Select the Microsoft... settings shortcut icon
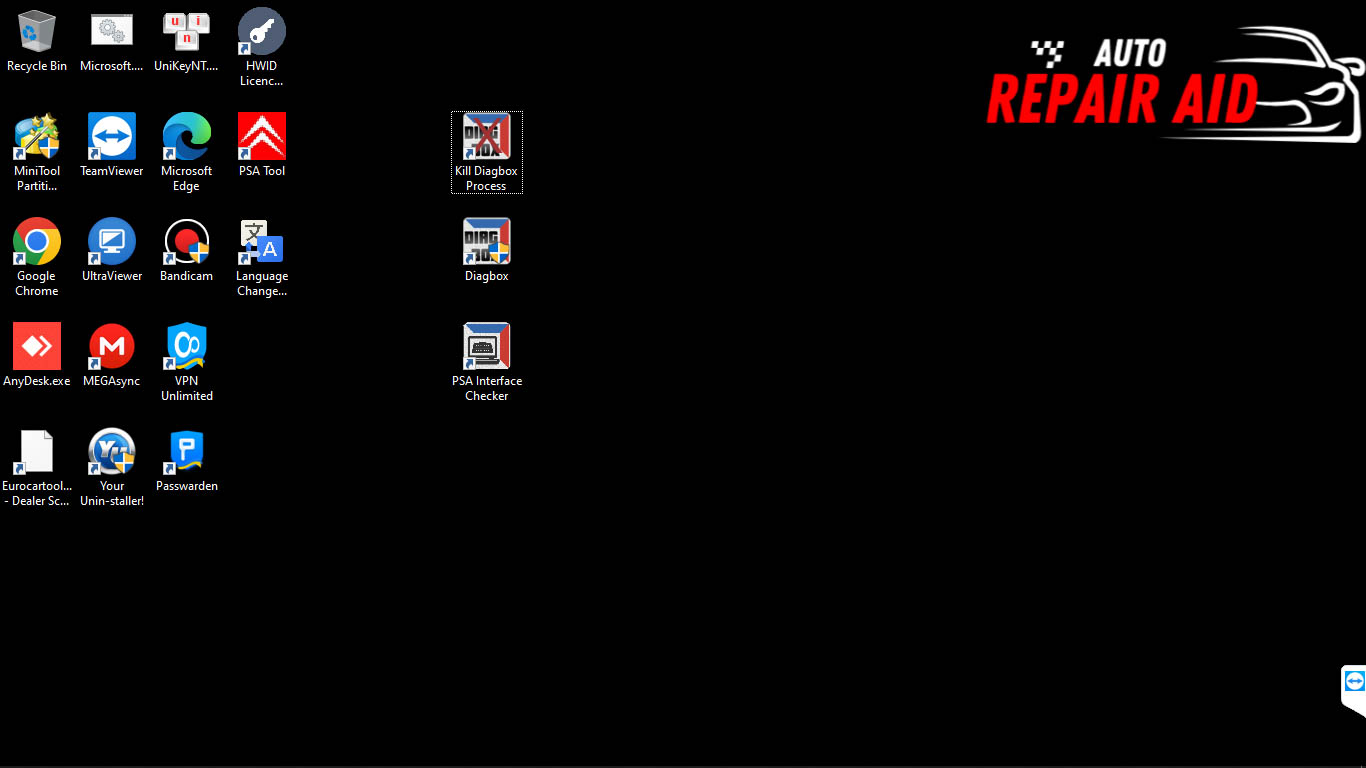The height and width of the screenshot is (768, 1366). point(112,31)
